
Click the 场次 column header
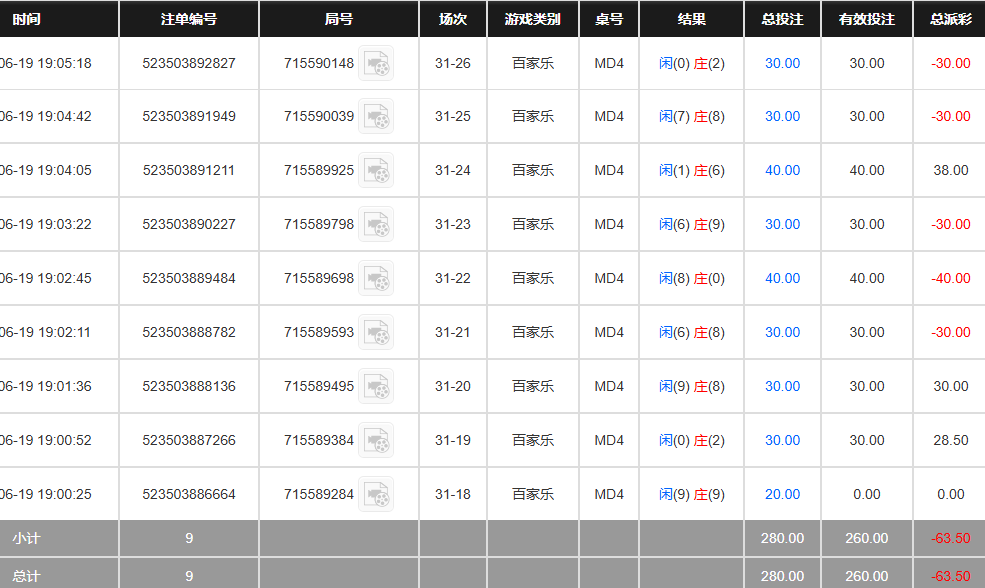click(453, 19)
